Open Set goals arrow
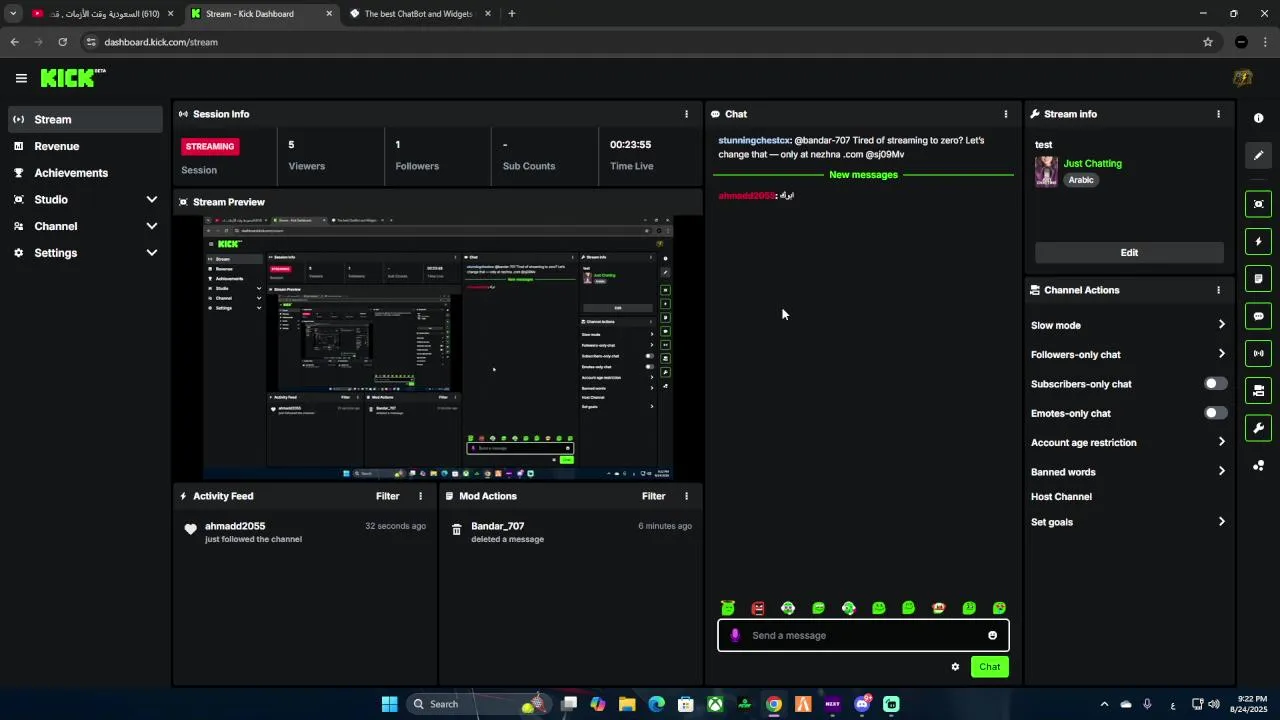Viewport: 1280px width, 720px height. pyautogui.click(x=1221, y=522)
